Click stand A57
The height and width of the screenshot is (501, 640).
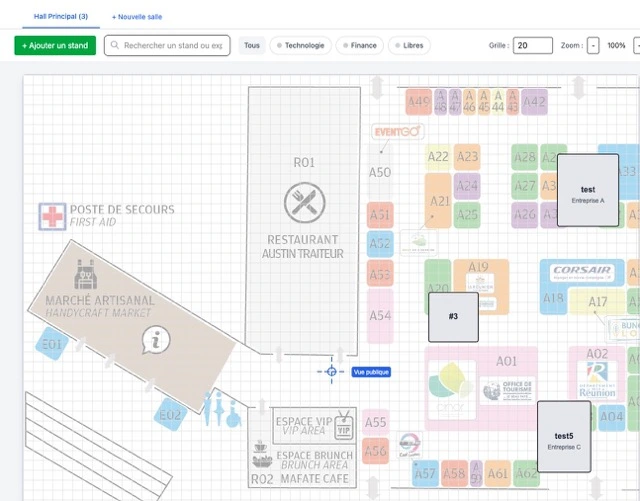(425, 474)
